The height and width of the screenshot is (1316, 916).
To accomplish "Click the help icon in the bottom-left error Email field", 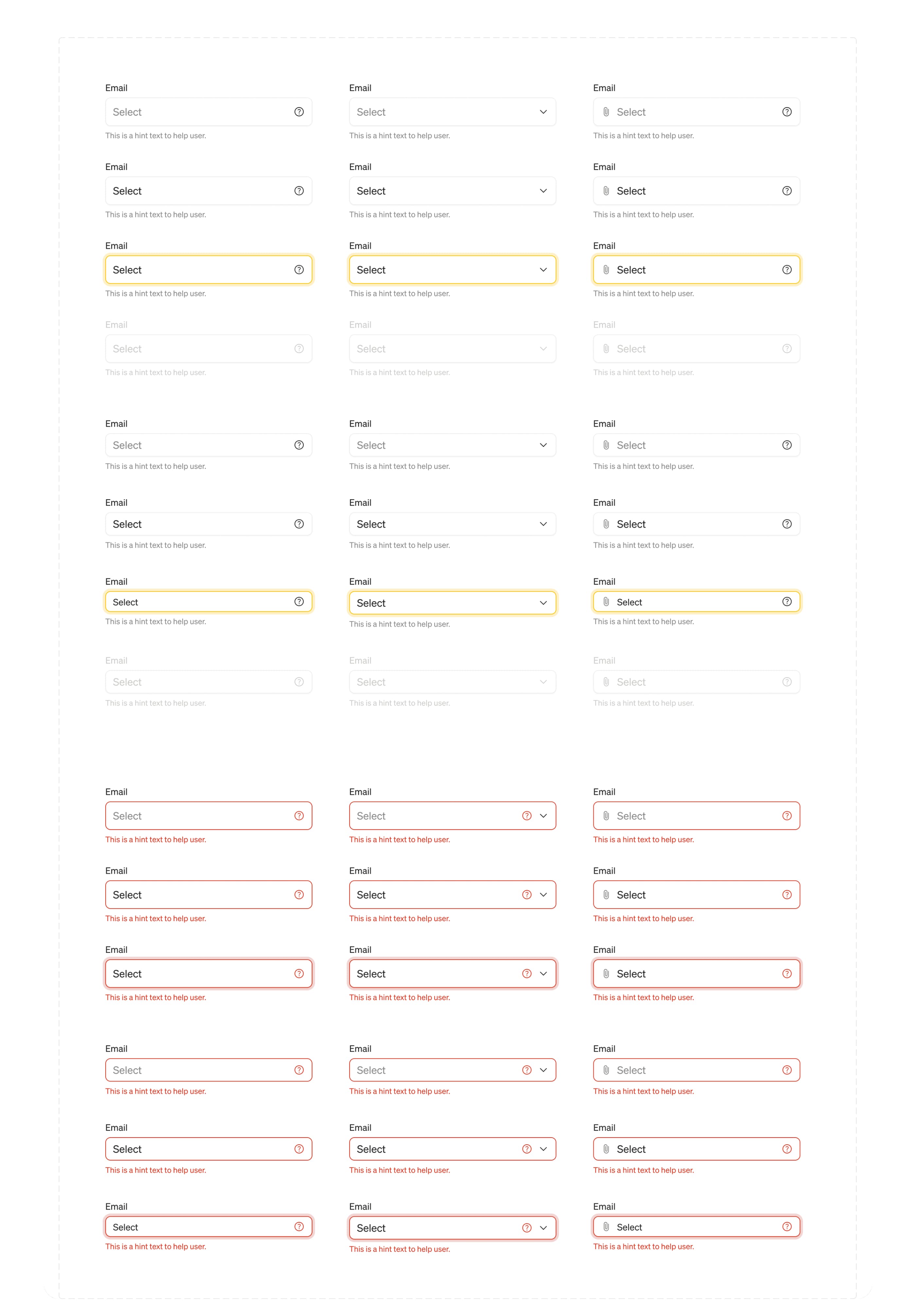I will [x=299, y=1227].
